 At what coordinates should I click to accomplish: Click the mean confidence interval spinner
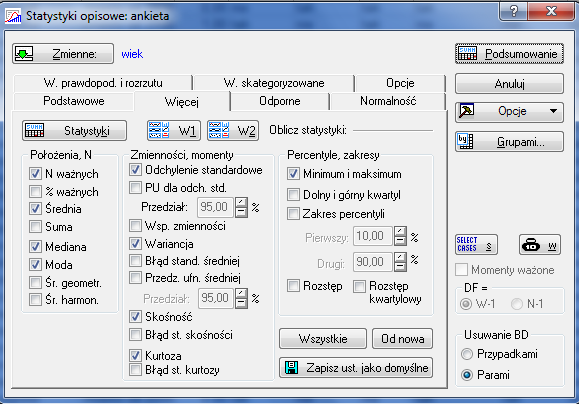241,298
